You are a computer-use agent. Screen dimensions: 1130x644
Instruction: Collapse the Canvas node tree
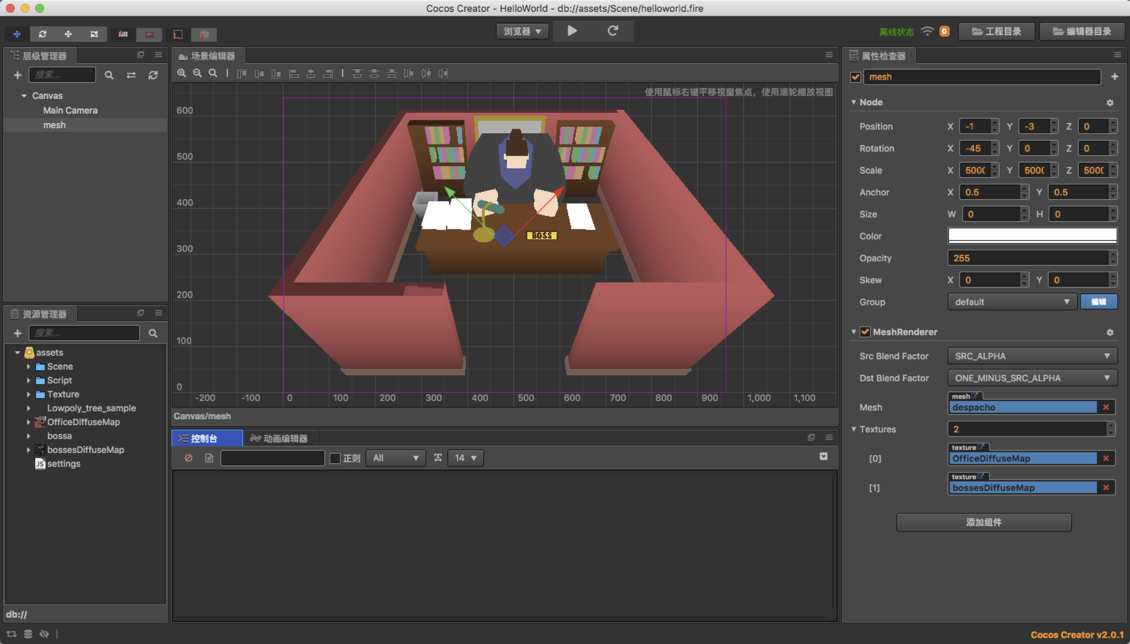pos(24,96)
